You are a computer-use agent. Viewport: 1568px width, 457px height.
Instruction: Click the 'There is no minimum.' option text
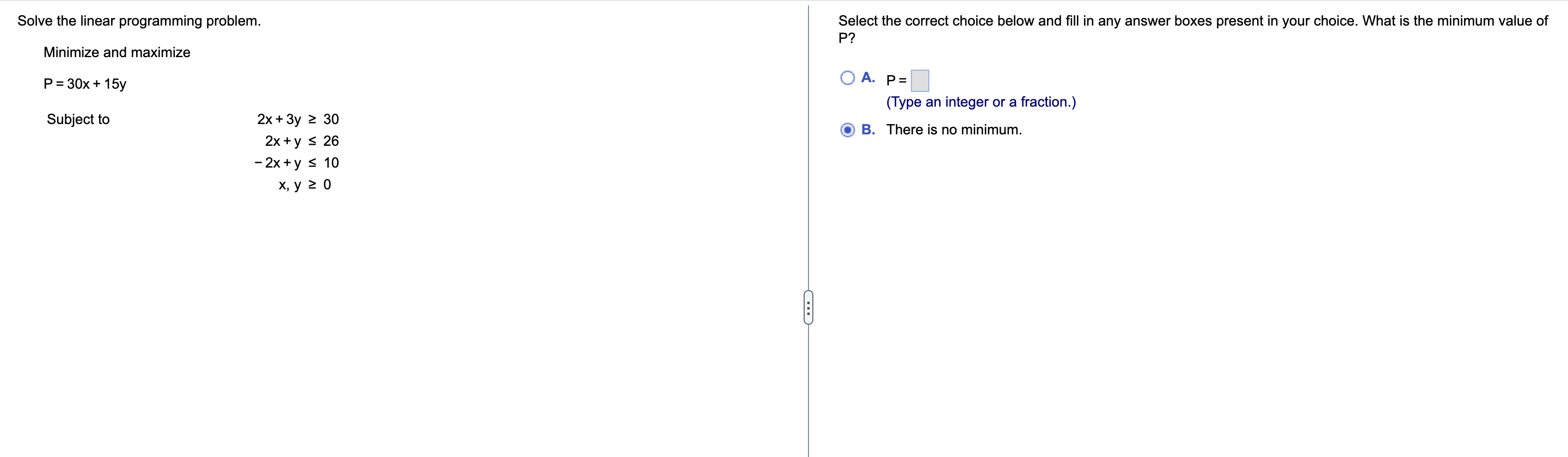953,129
